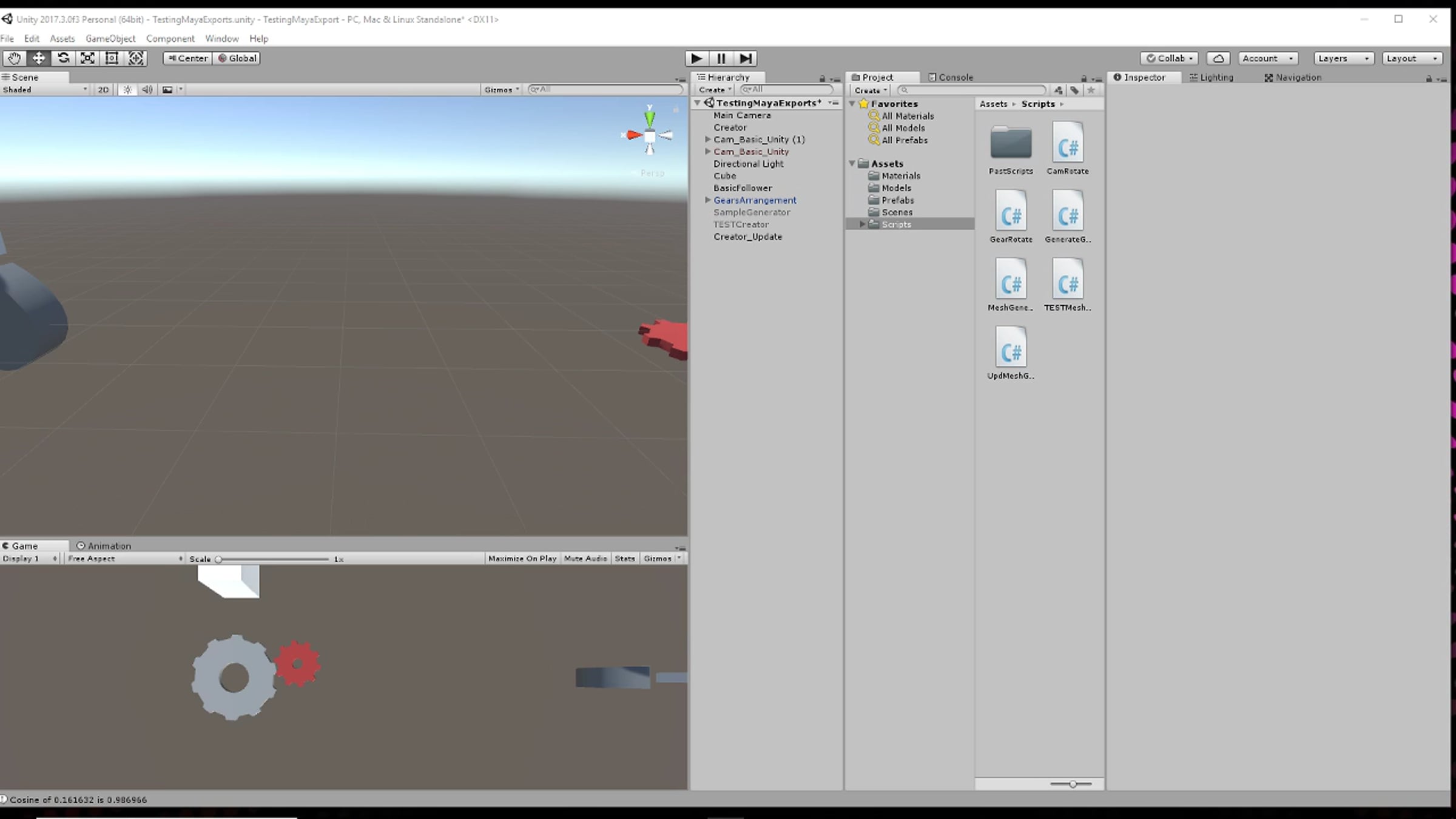Open Scene view Gizmos dropdown

502,90
